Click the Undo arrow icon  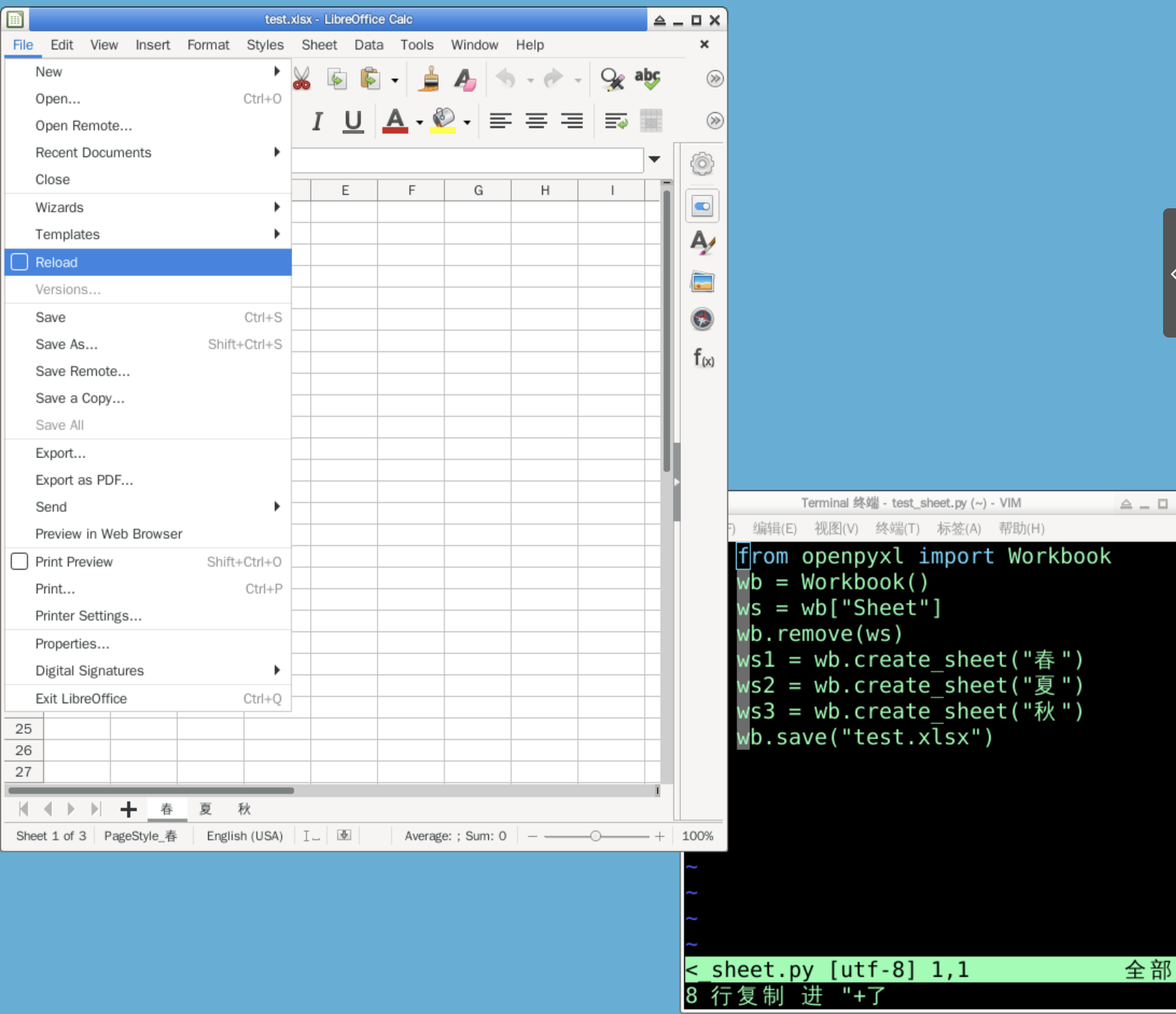506,78
